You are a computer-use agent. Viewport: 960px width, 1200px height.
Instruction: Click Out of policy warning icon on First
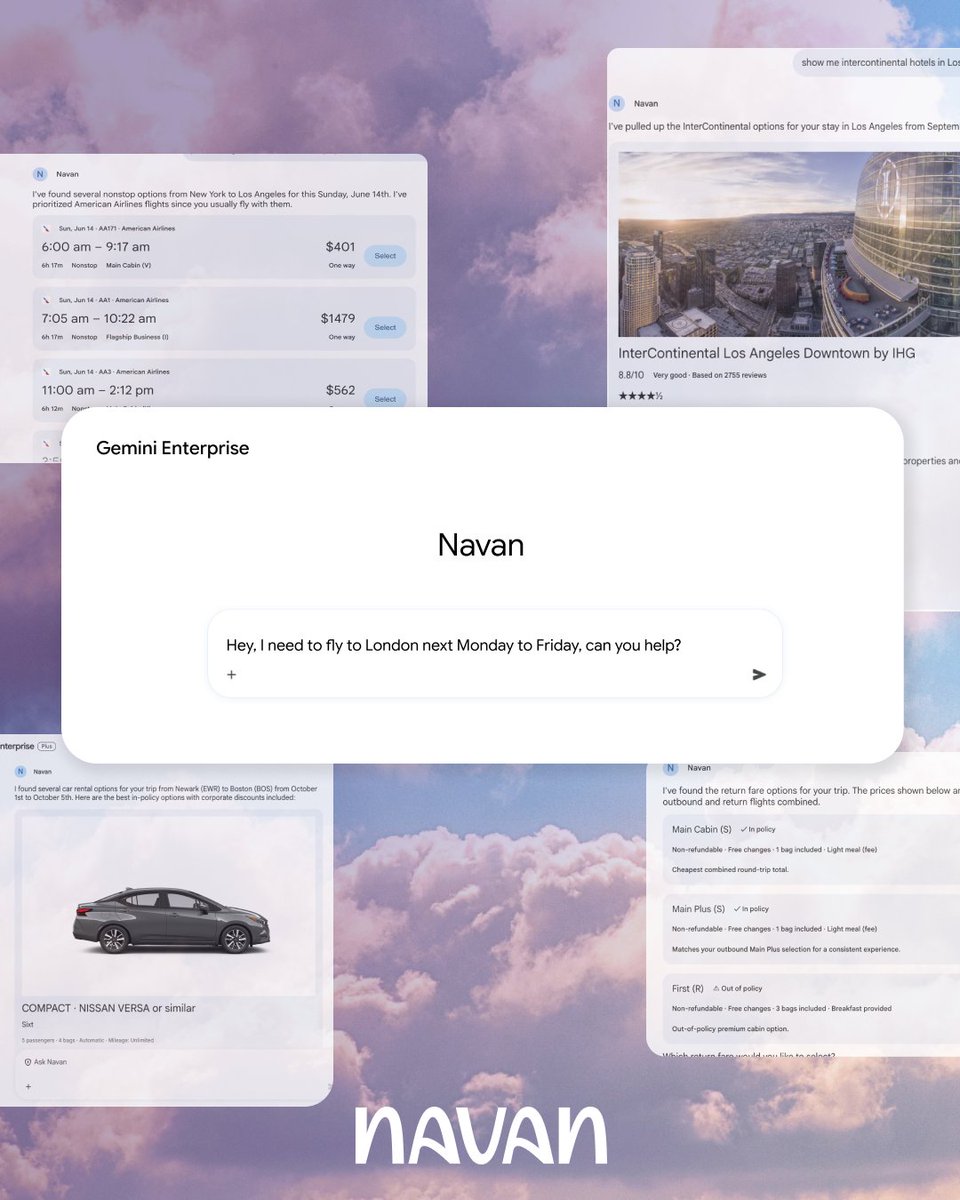pos(716,988)
